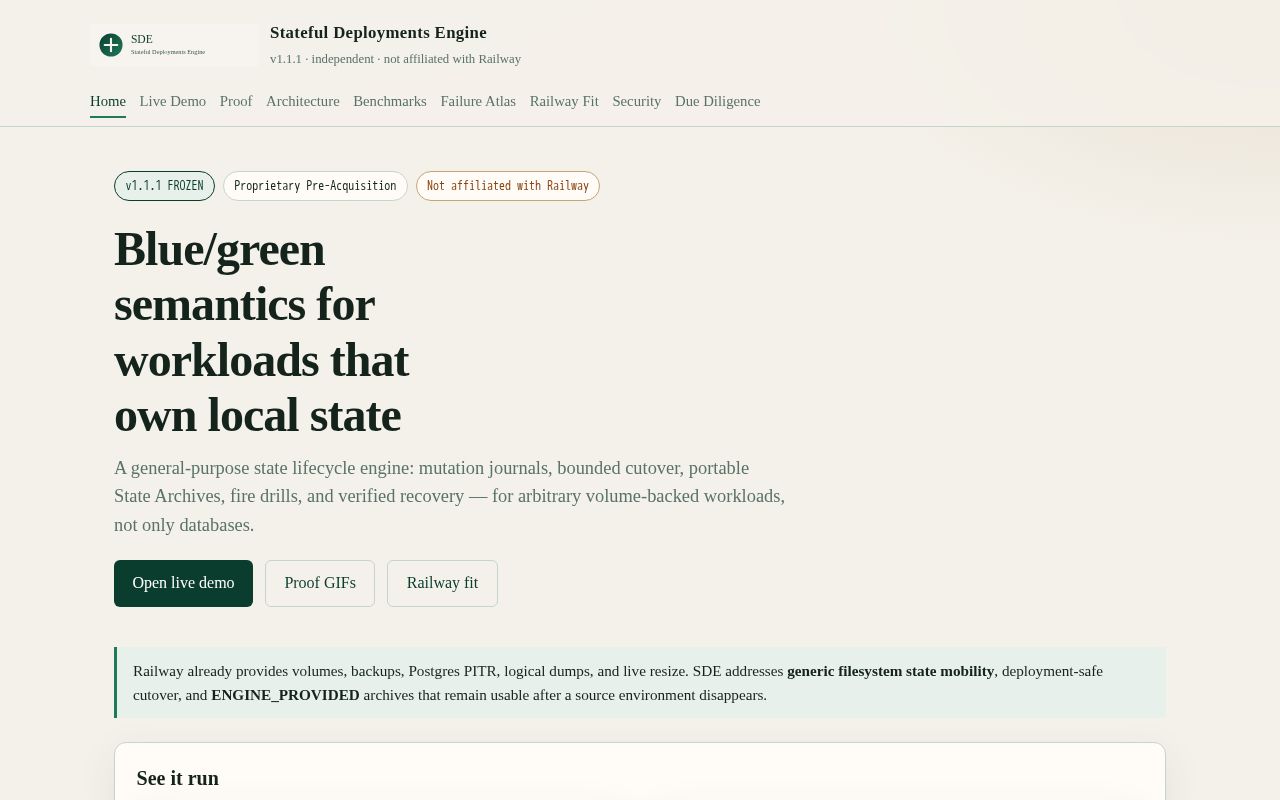Click the Not affiliated with Railway badge
This screenshot has width=1280, height=800.
(x=508, y=186)
